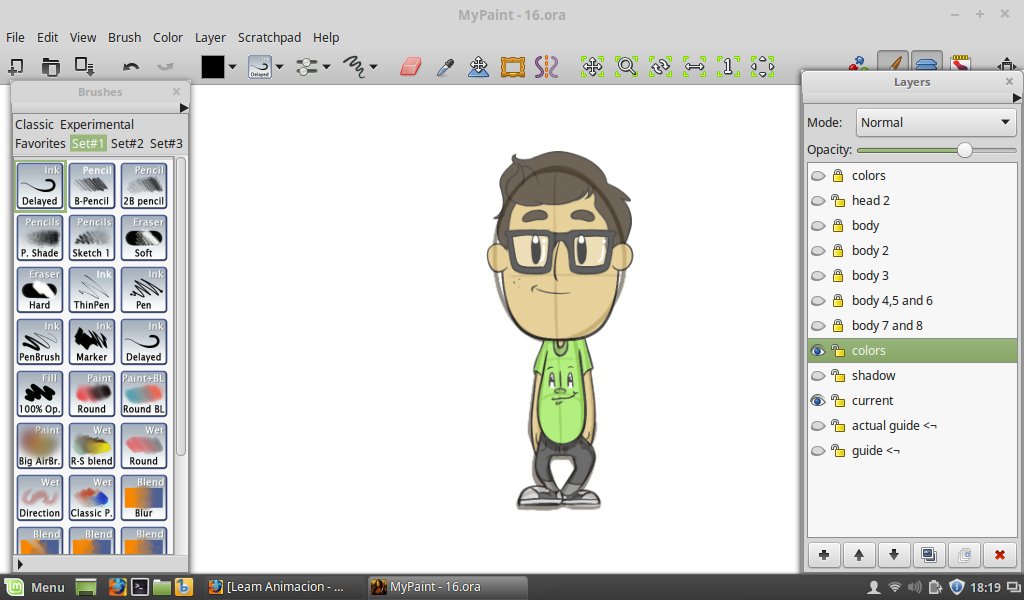The height and width of the screenshot is (600, 1024).
Task: Open brush settings dropdown arrow
Action: 326,67
